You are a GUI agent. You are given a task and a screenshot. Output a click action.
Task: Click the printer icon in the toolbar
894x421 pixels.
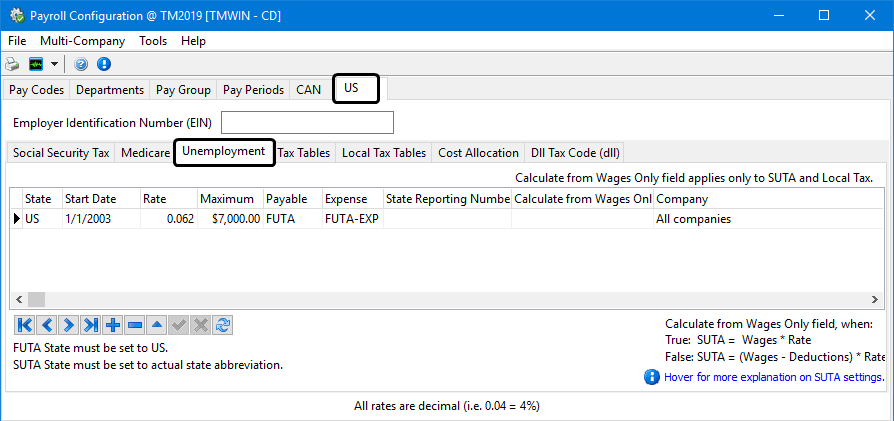[x=13, y=64]
